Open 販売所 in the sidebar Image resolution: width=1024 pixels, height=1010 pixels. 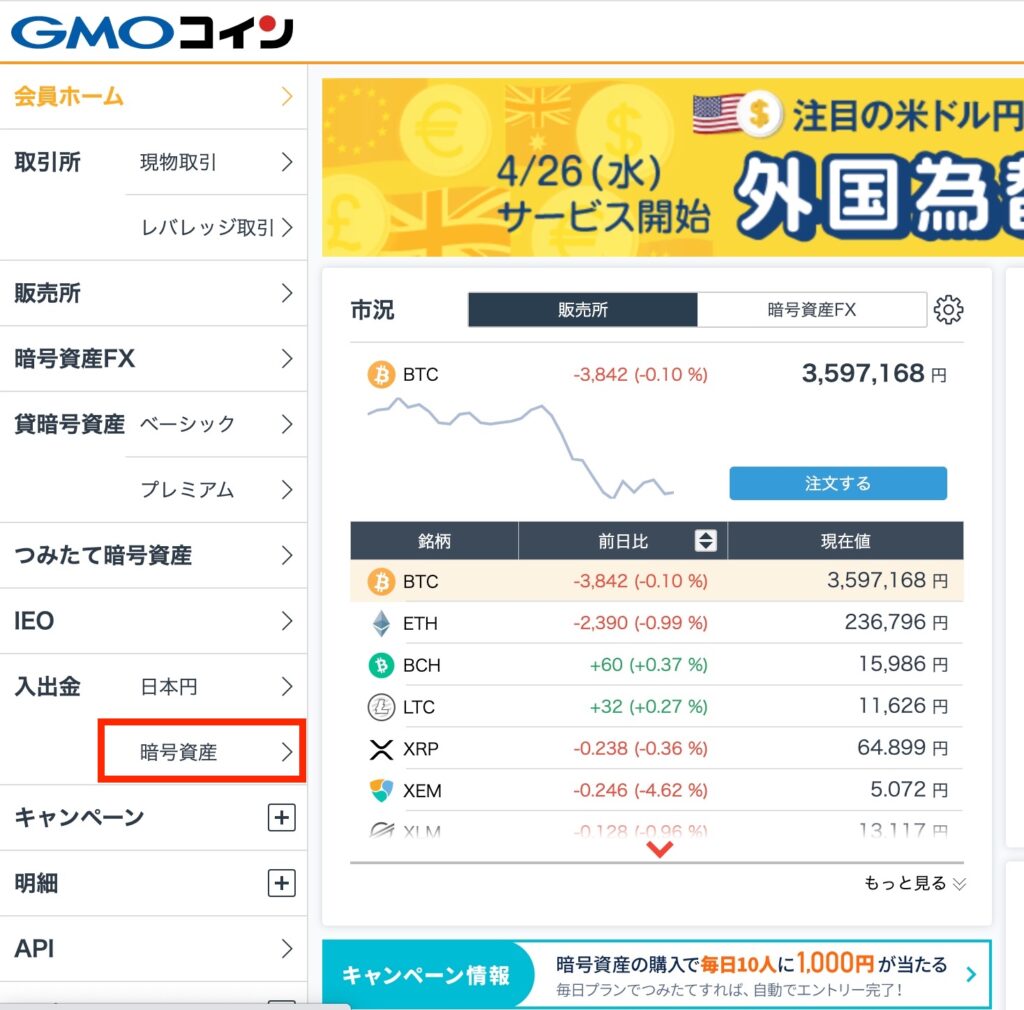pos(153,293)
